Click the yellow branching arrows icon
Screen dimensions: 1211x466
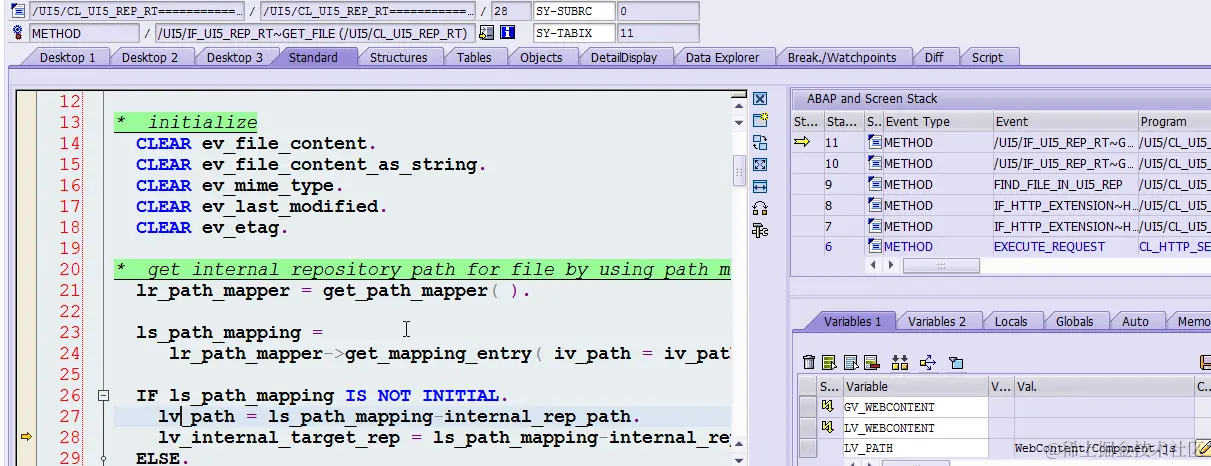point(927,362)
